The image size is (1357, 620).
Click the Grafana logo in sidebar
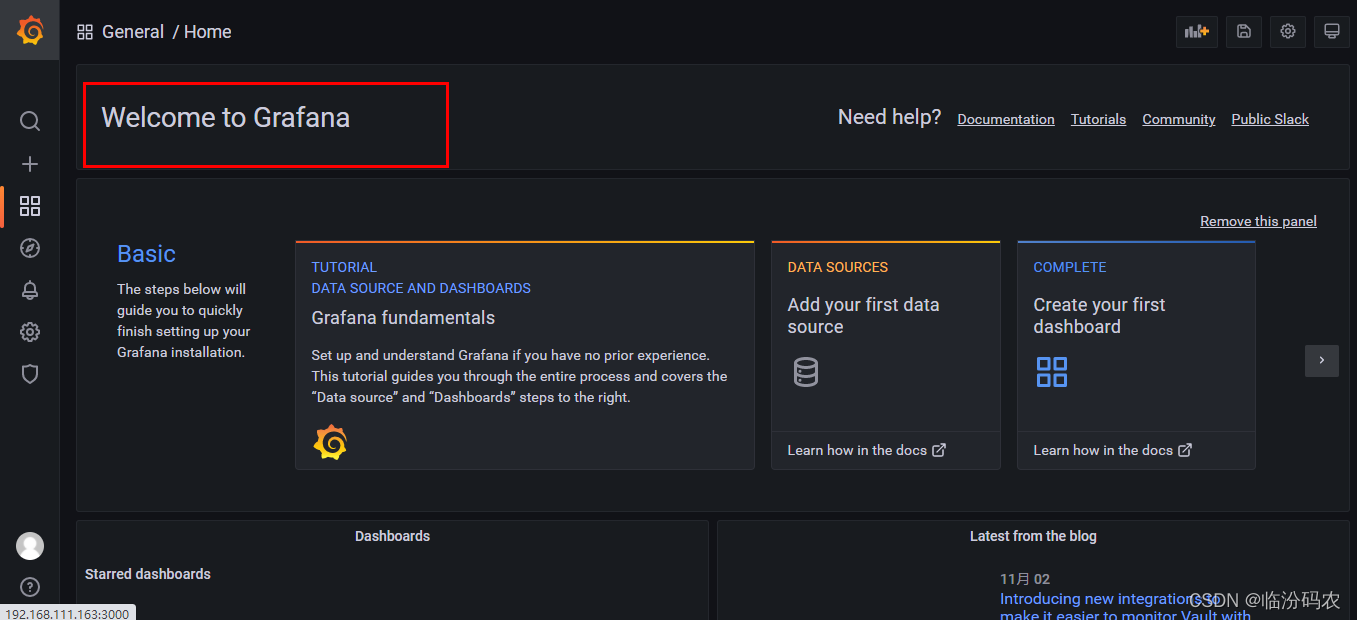(30, 31)
